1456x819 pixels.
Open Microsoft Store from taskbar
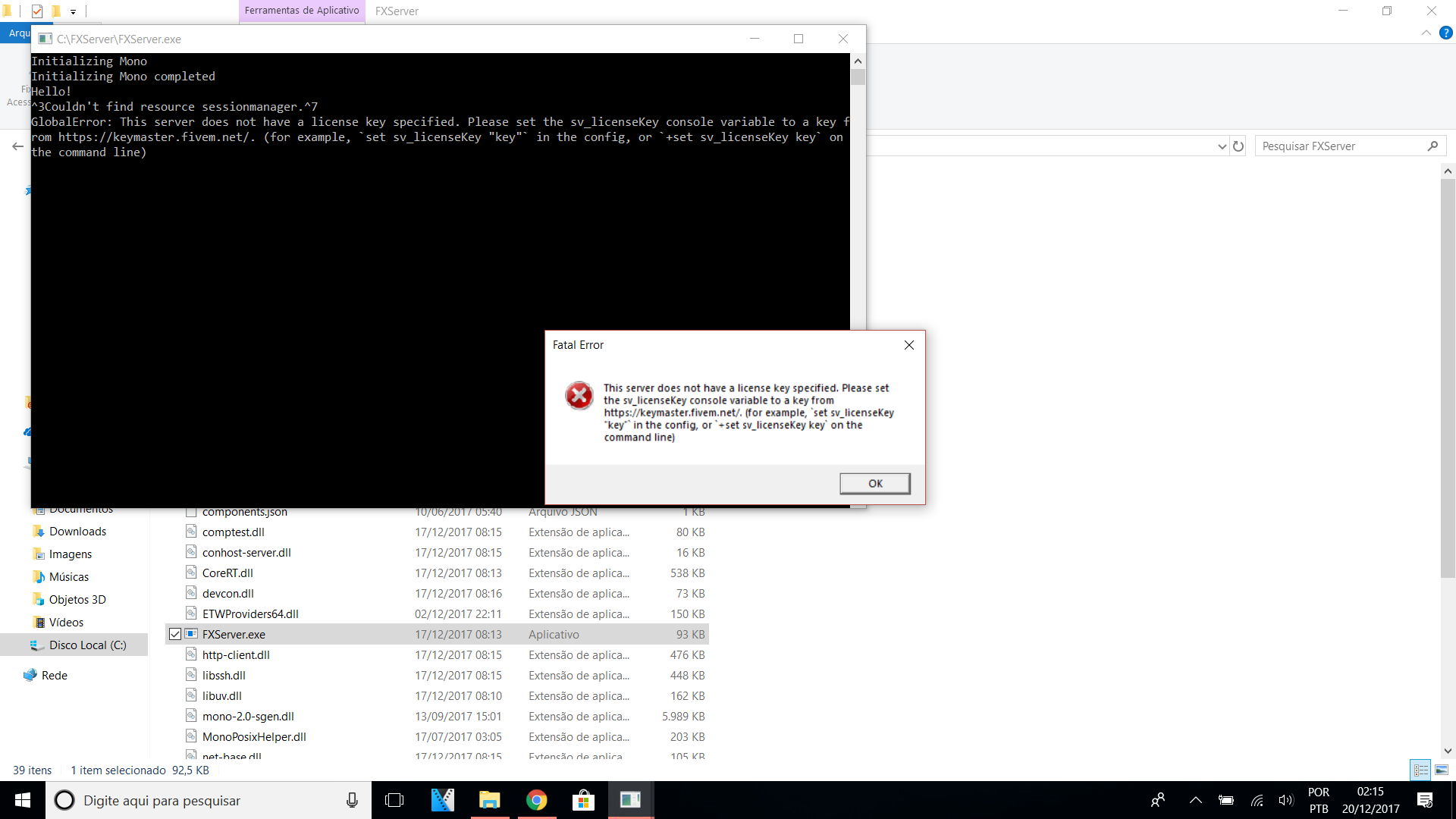583,800
